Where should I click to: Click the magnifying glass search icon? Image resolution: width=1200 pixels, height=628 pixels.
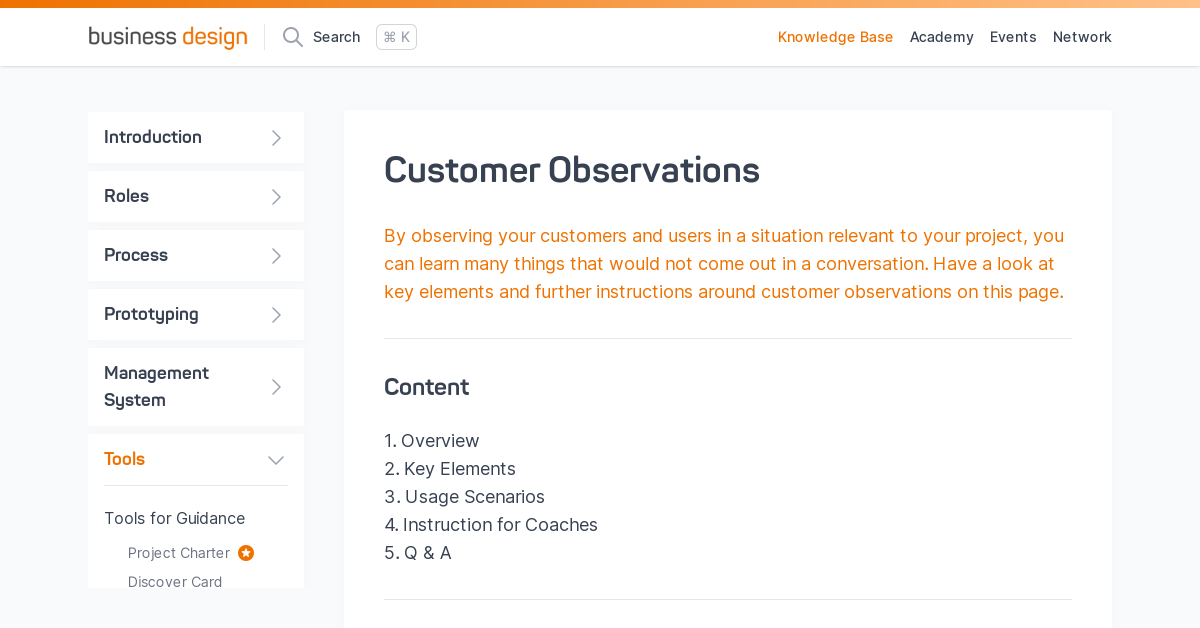293,37
